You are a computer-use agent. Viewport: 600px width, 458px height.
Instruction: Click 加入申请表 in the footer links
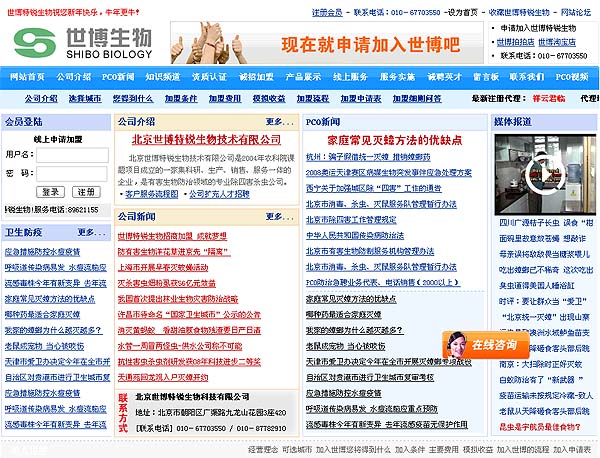[572, 450]
